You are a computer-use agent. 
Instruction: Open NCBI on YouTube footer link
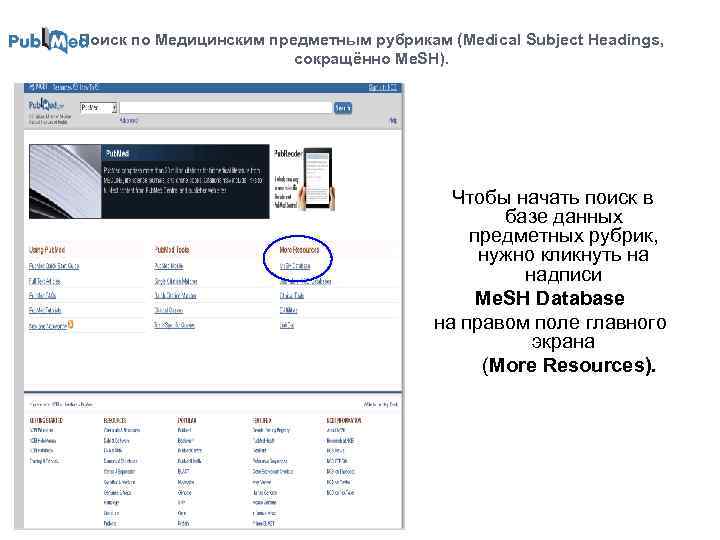340,492
